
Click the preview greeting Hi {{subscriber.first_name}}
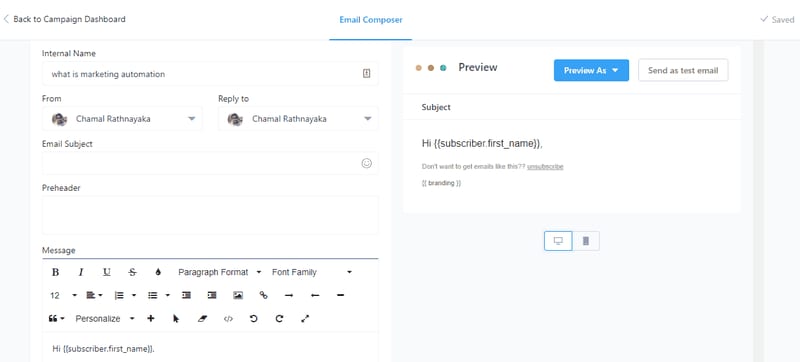[482, 144]
